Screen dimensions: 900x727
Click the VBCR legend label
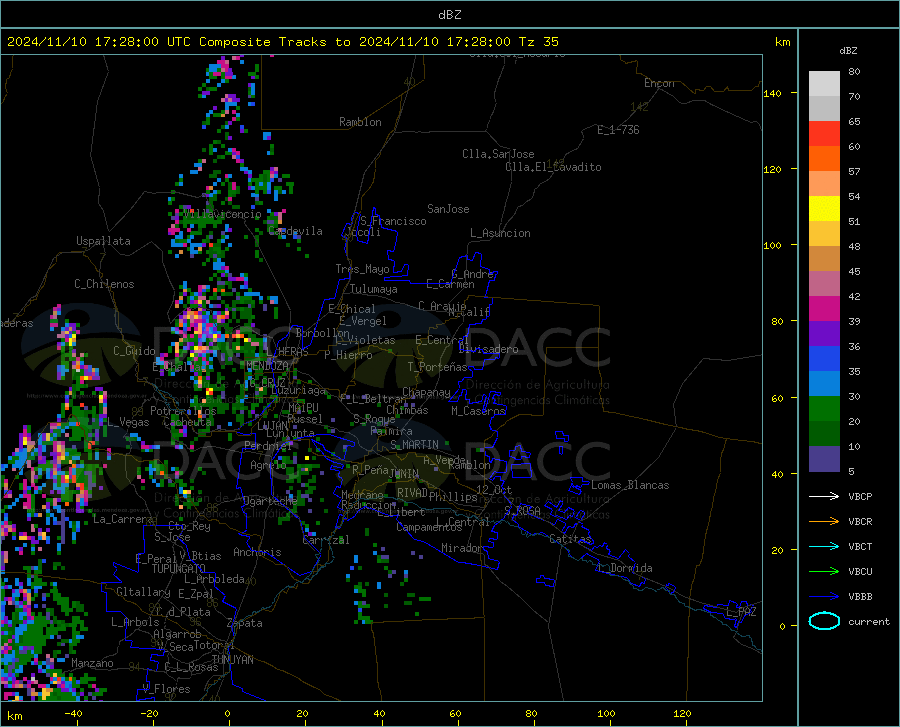pos(860,522)
